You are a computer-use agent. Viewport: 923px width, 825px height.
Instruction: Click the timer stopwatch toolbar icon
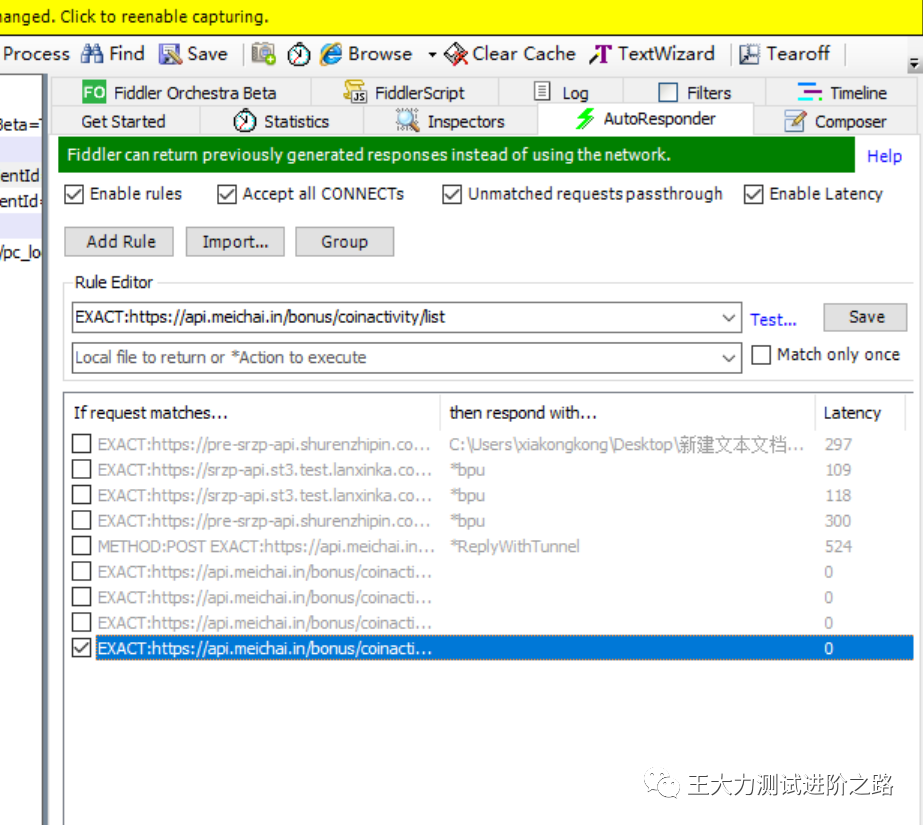pos(298,54)
